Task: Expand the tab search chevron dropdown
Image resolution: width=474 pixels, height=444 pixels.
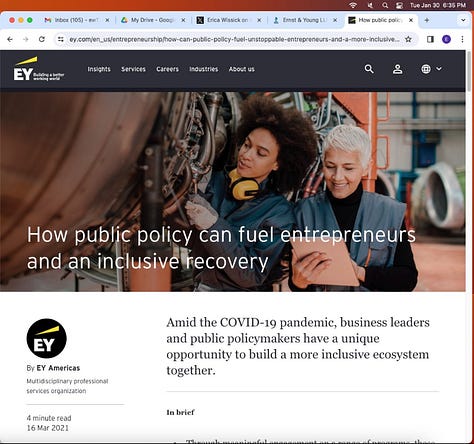Action: pos(463,20)
